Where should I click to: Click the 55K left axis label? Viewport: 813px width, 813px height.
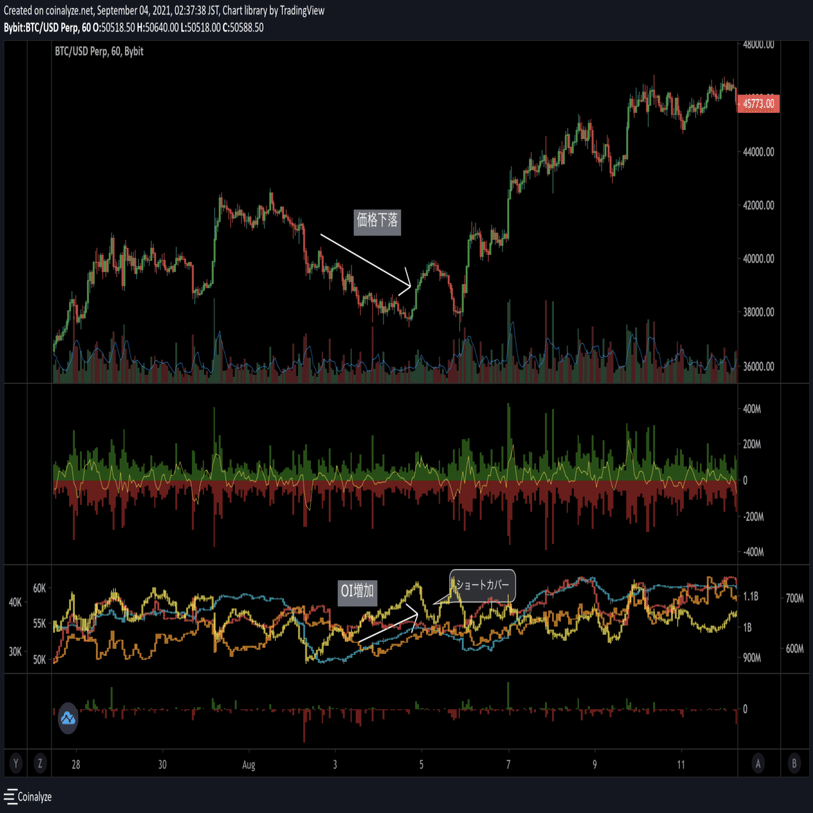coord(39,623)
